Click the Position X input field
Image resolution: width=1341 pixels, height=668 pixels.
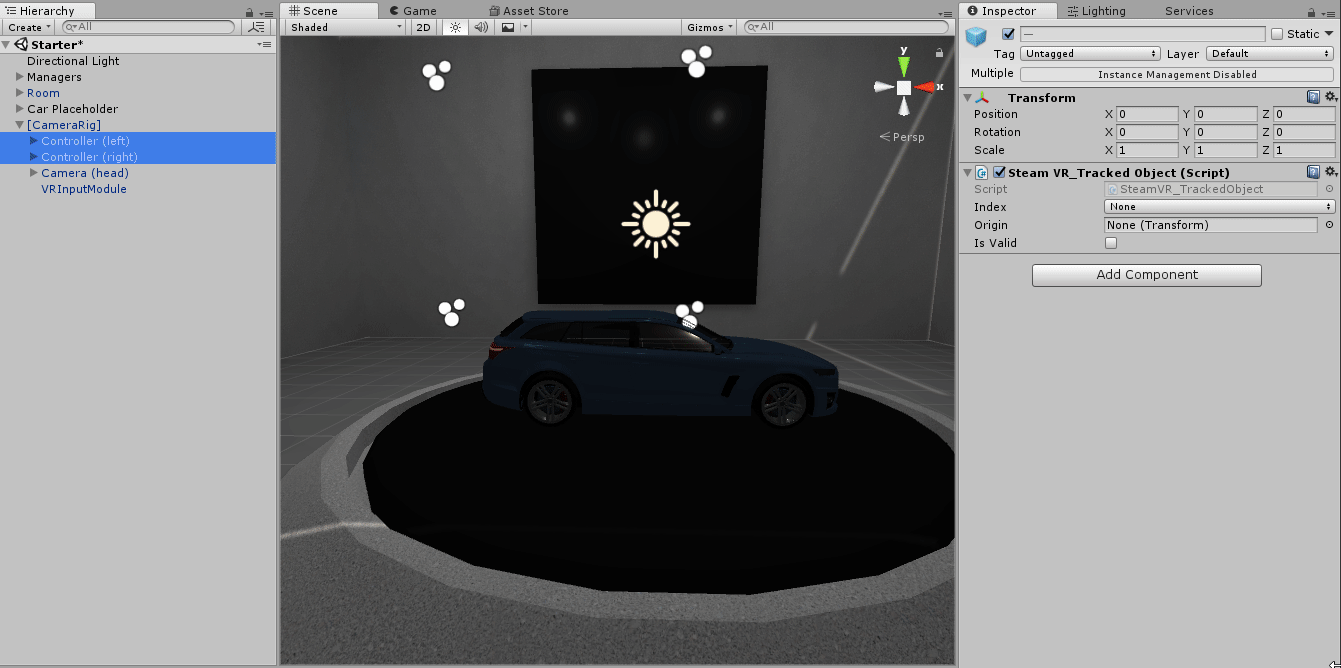(1147, 115)
